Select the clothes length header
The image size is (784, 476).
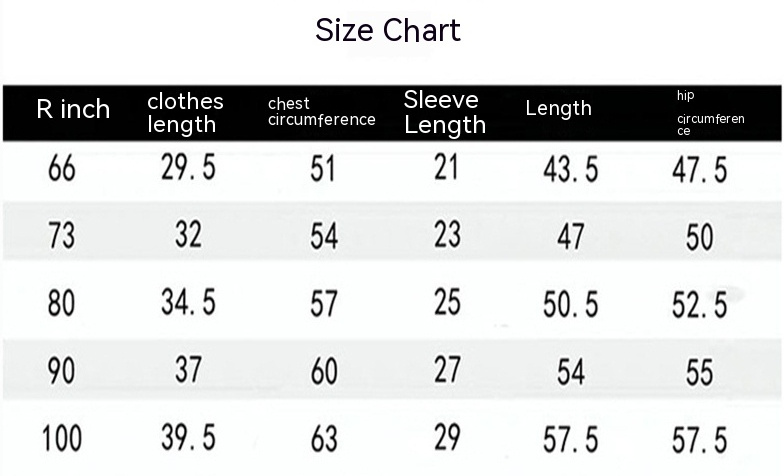pyautogui.click(x=185, y=112)
